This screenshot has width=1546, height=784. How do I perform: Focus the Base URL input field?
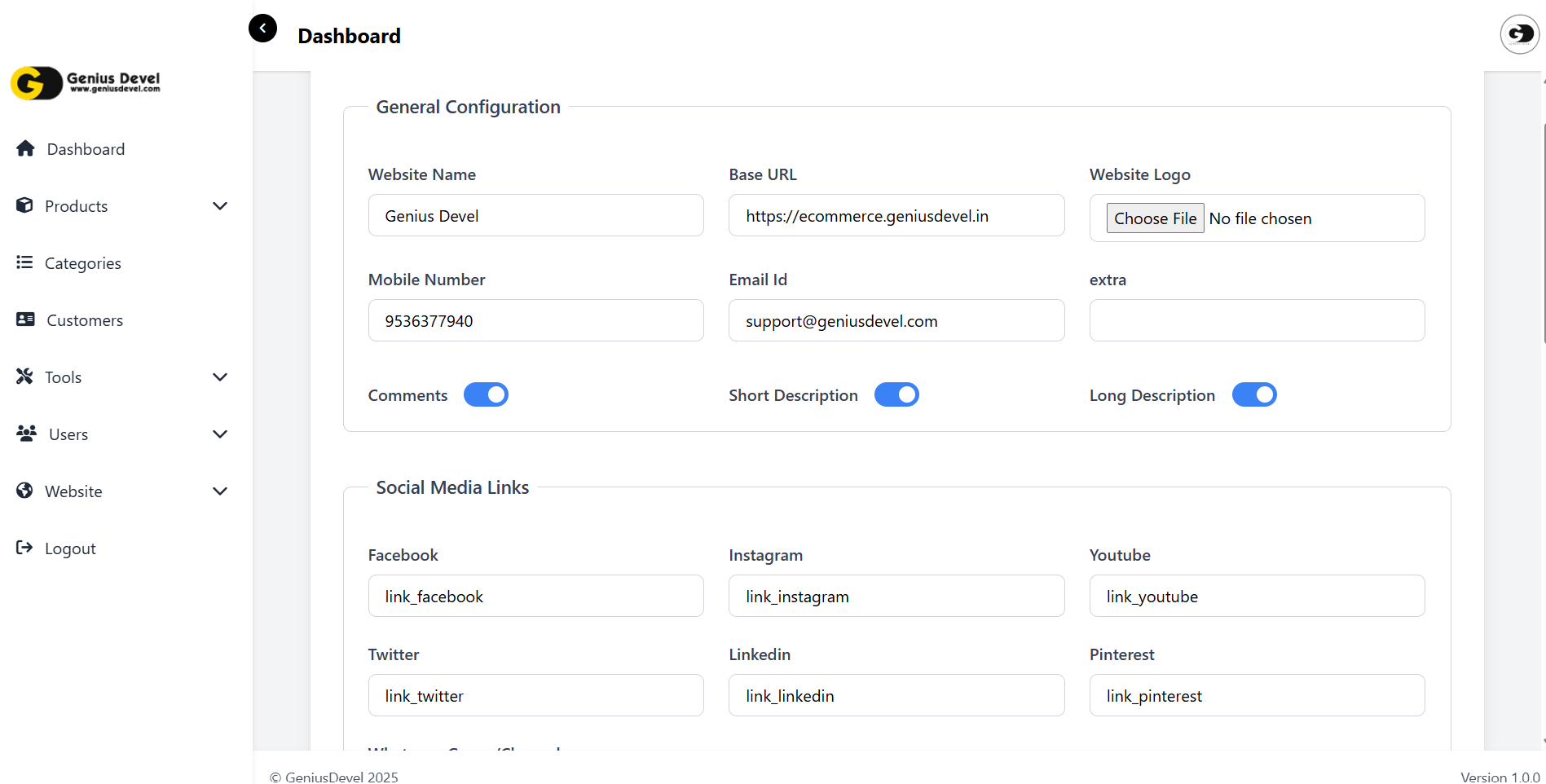point(896,216)
